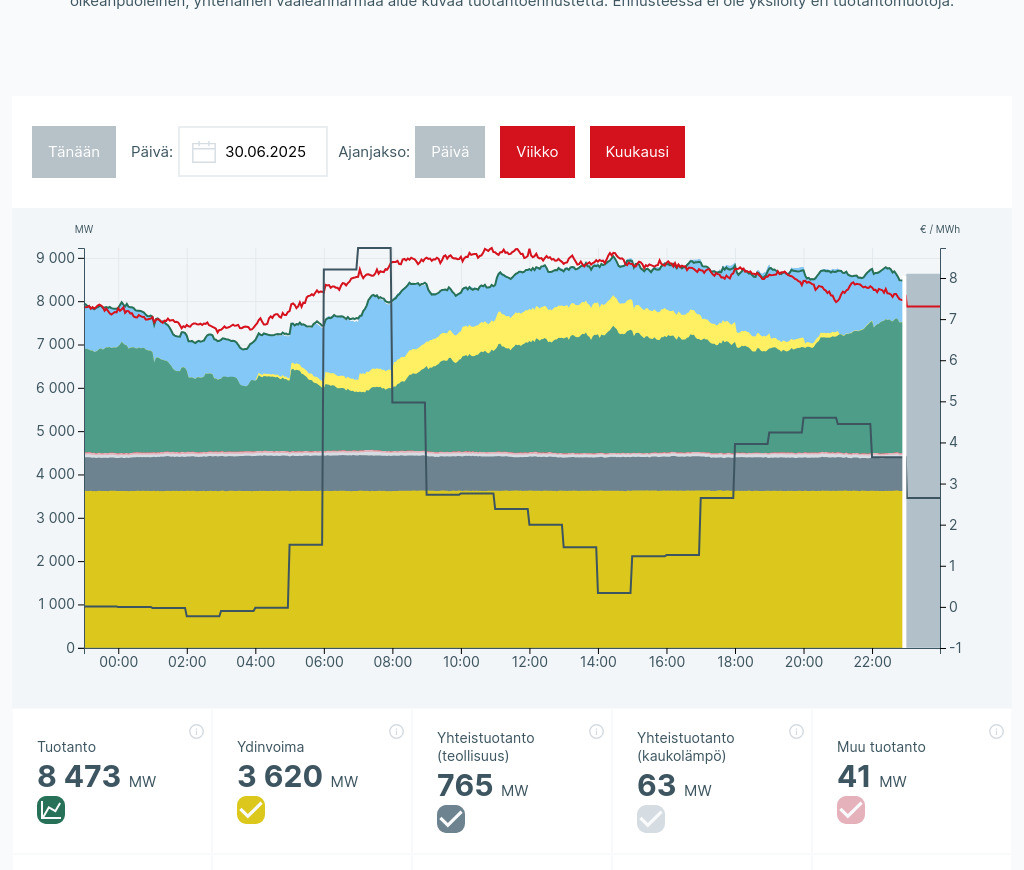Open info icon for Tuotanto card

click(x=196, y=731)
